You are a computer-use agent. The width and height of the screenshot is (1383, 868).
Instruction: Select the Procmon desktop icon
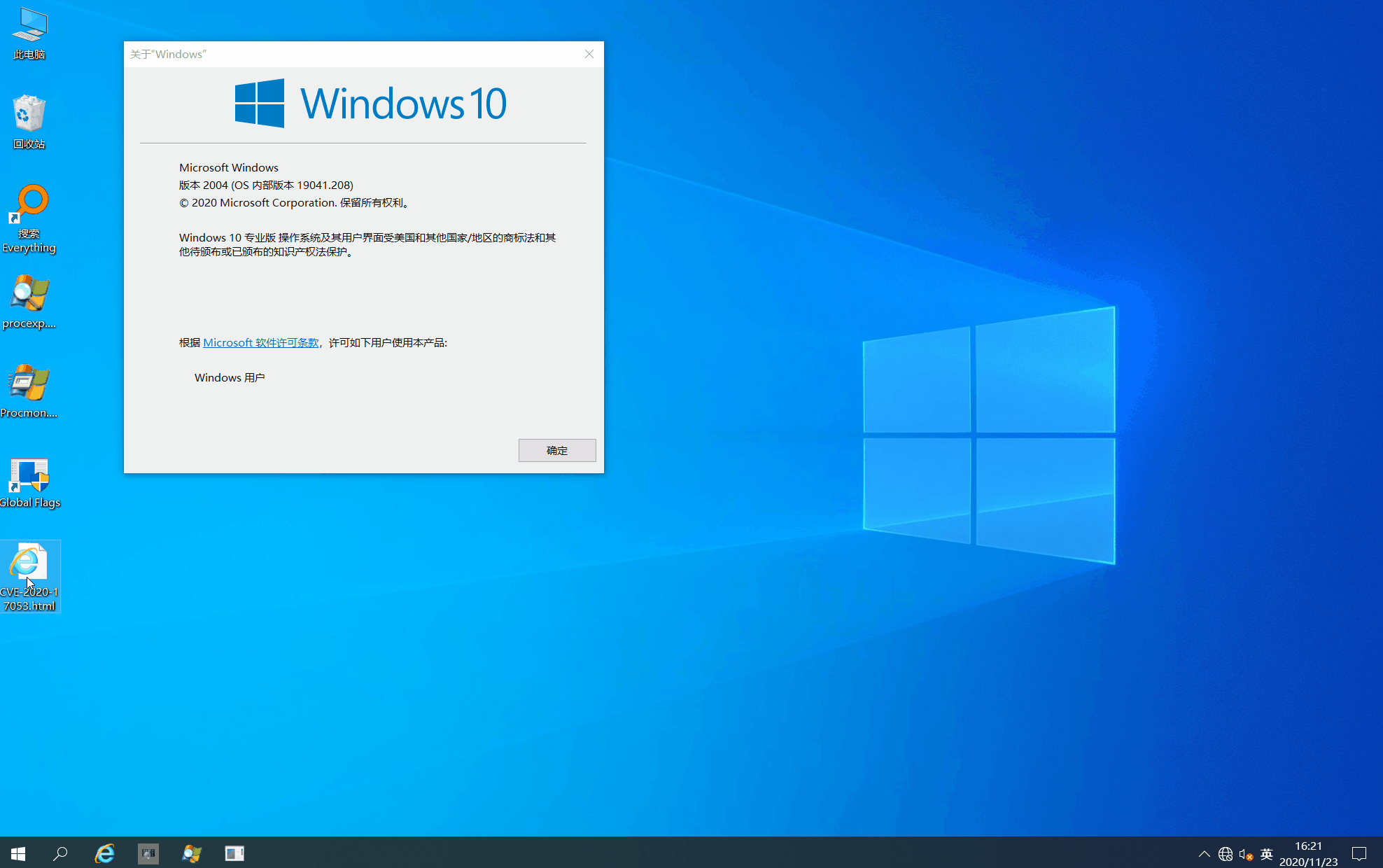tap(29, 391)
